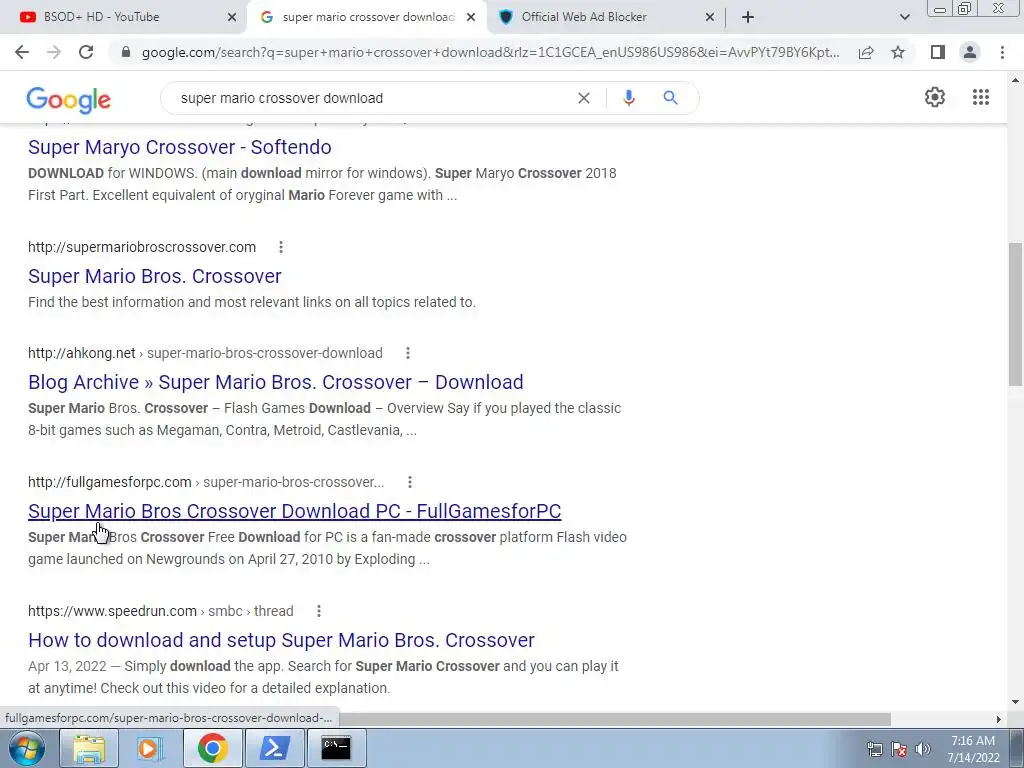Open Blog Archive Super Mario Bros. Crossover link
The height and width of the screenshot is (768, 1024).
276,382
